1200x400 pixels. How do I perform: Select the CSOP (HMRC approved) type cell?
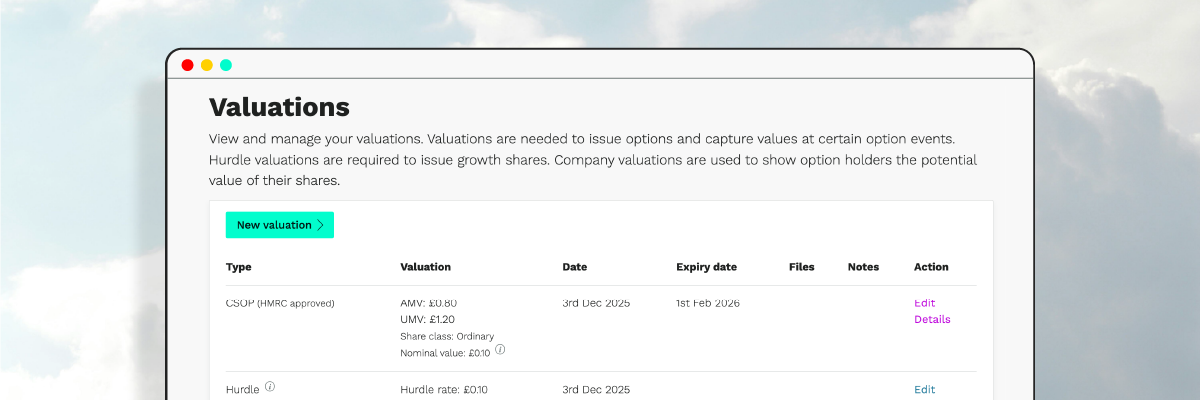point(280,303)
